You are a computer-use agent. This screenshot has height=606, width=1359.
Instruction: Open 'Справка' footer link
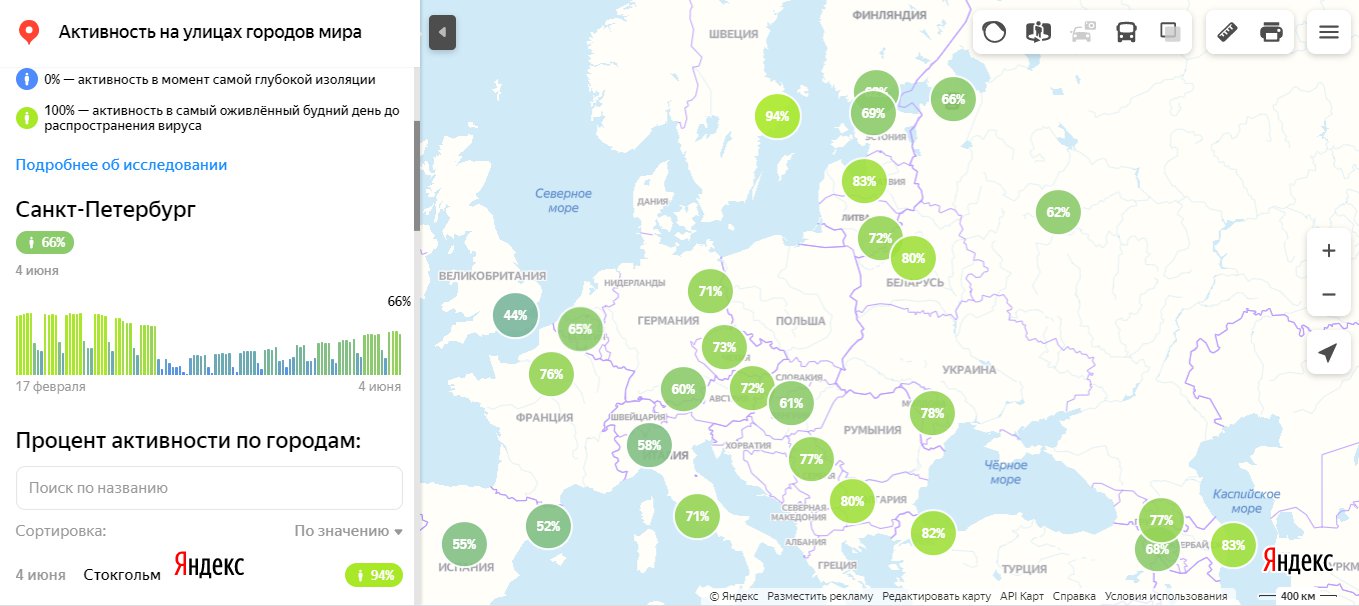click(1074, 596)
